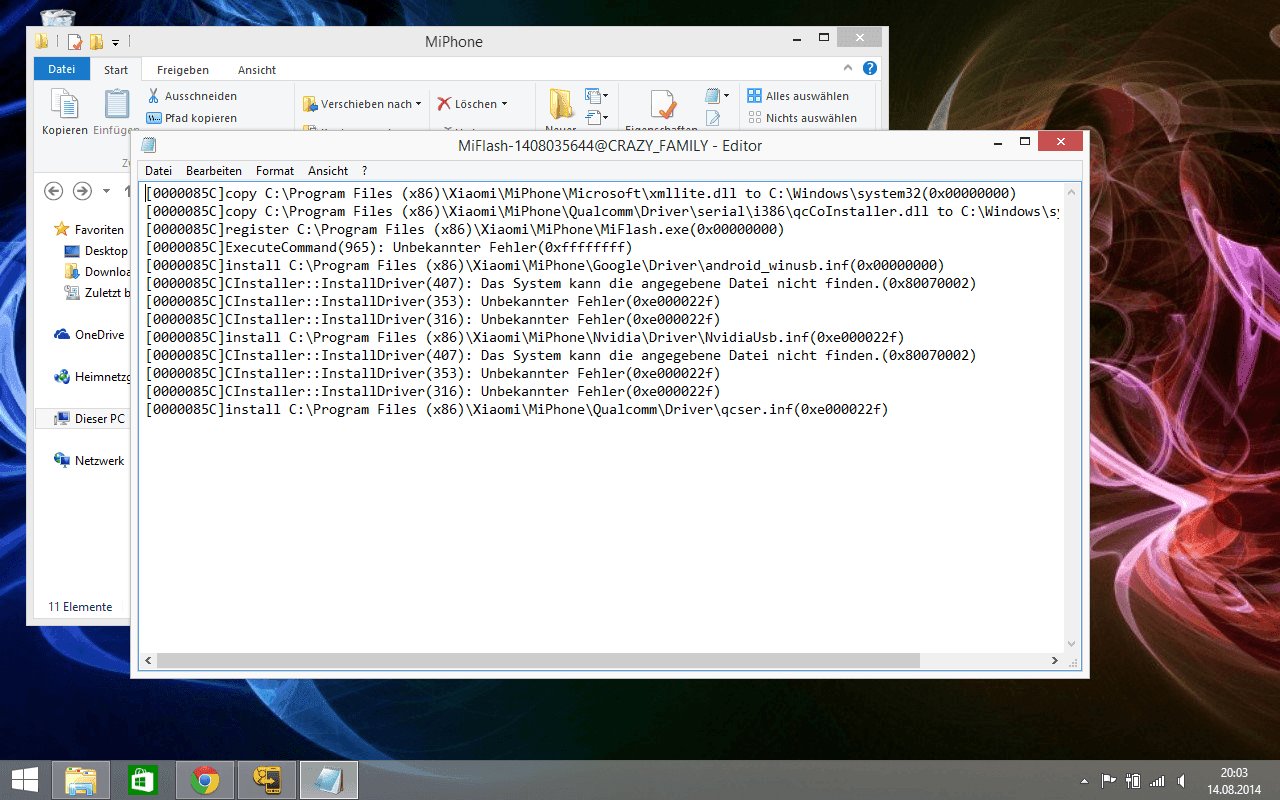Click the Editor notepad taskbar icon
The height and width of the screenshot is (800, 1280).
(329, 780)
